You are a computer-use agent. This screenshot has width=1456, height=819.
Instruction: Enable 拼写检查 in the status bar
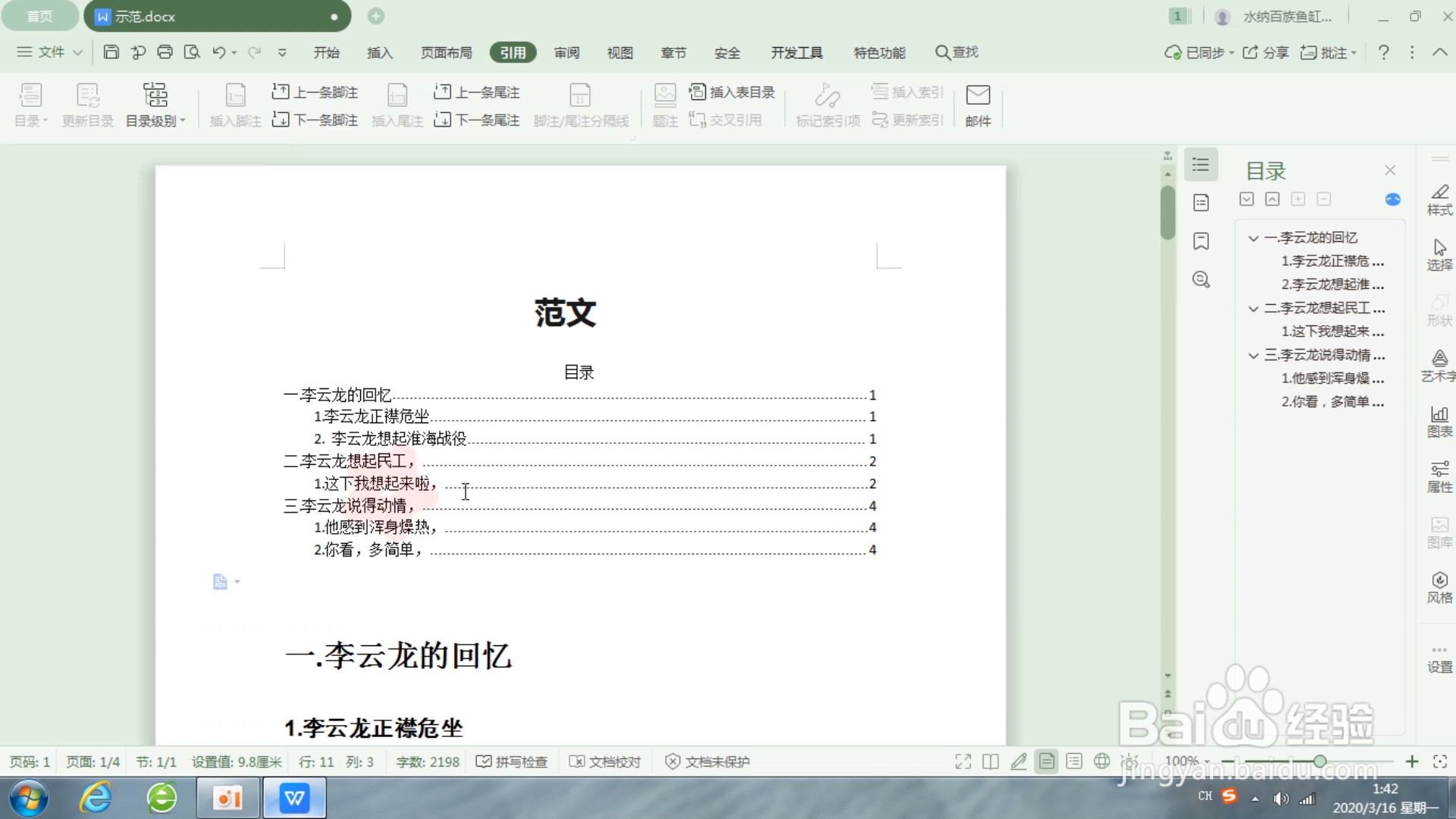pyautogui.click(x=512, y=761)
